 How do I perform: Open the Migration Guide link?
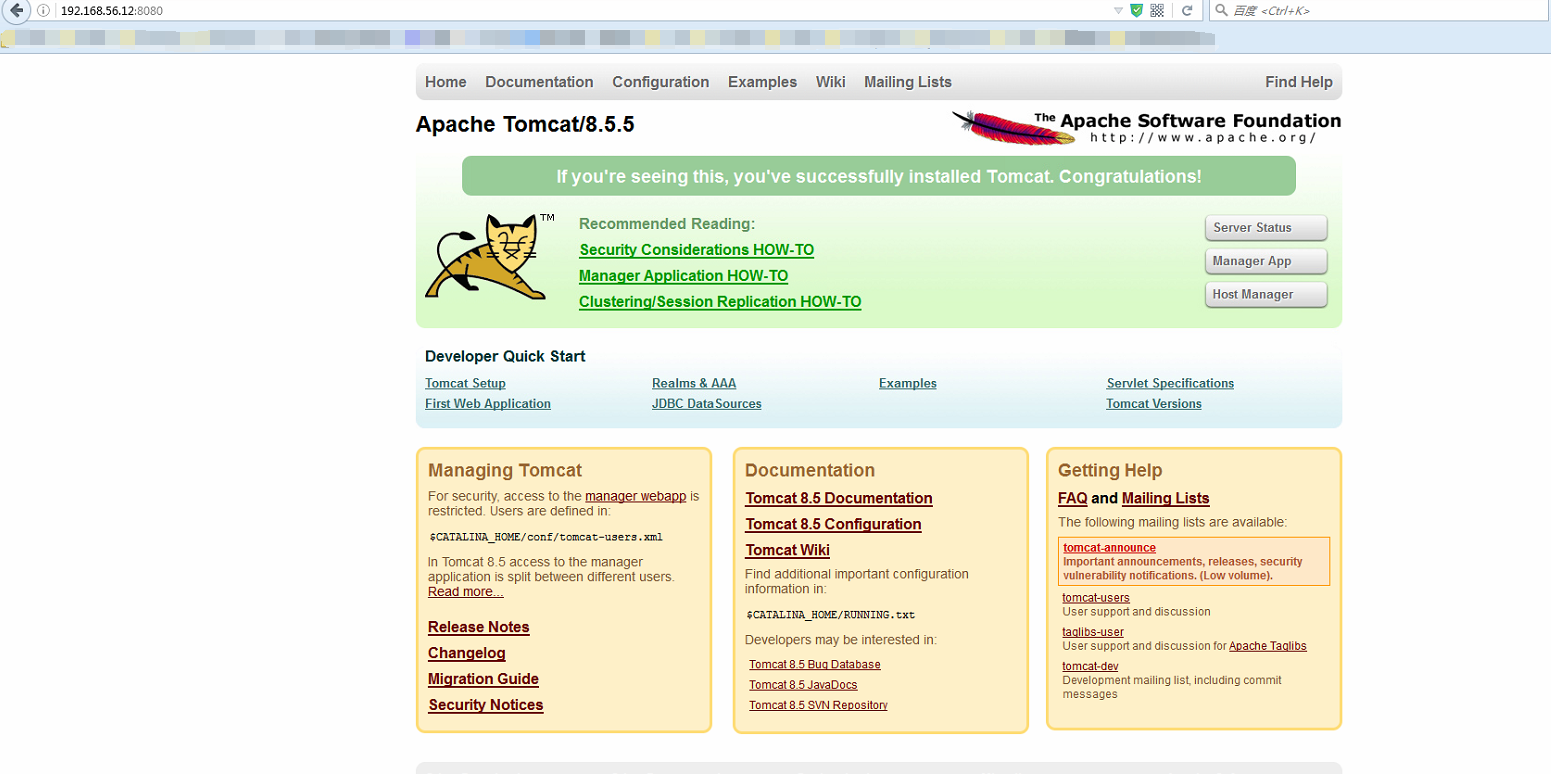484,679
